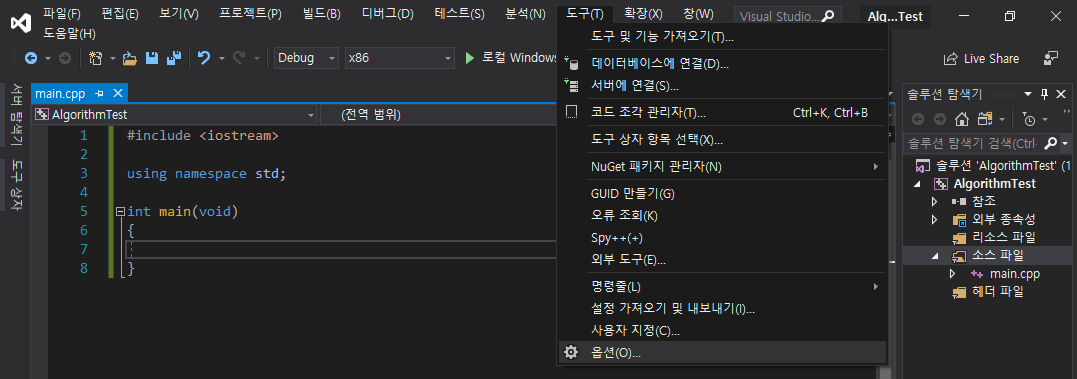This screenshot has width=1077, height=379.
Task: Click the database connection icon in menu
Action: [571, 64]
